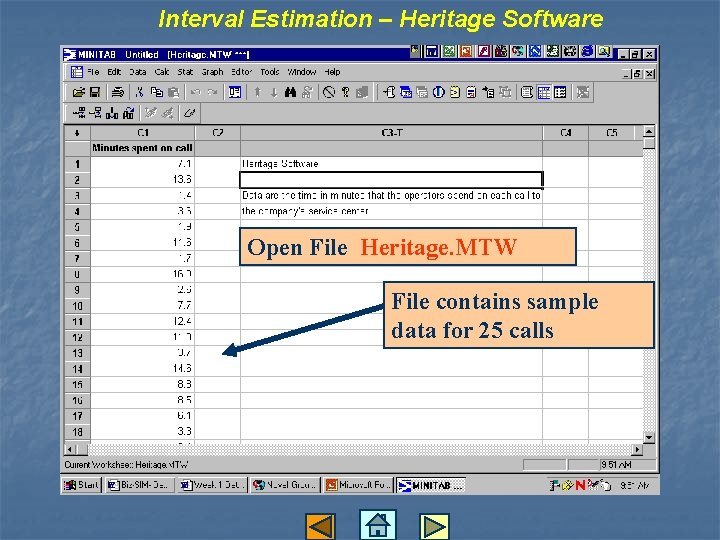Open Find using the binoculars icon

coord(290,92)
